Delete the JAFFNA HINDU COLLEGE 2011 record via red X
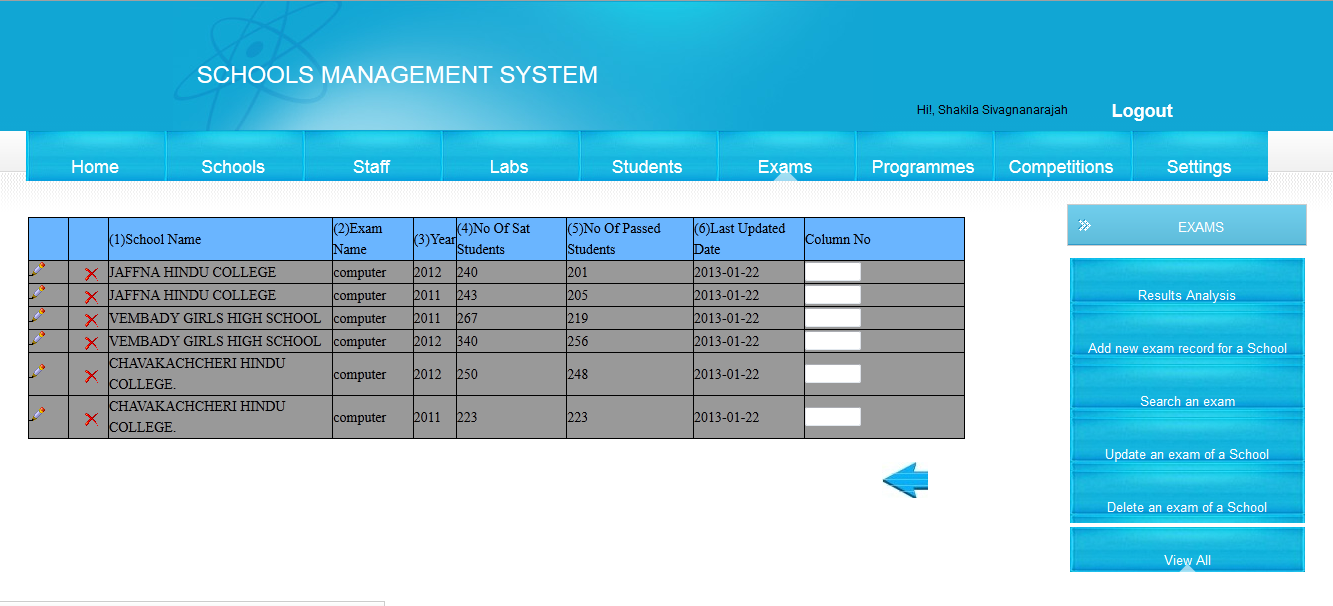 89,294
